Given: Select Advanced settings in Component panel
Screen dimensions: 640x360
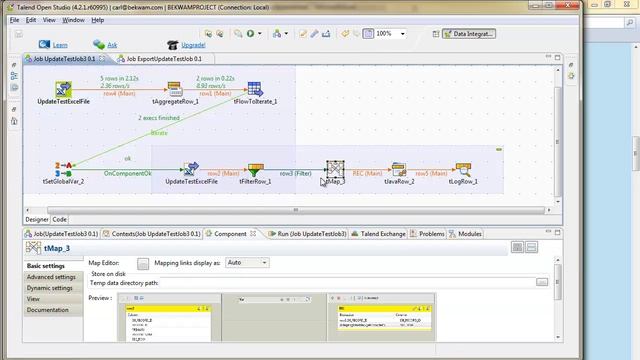Looking at the screenshot, I should (x=51, y=277).
